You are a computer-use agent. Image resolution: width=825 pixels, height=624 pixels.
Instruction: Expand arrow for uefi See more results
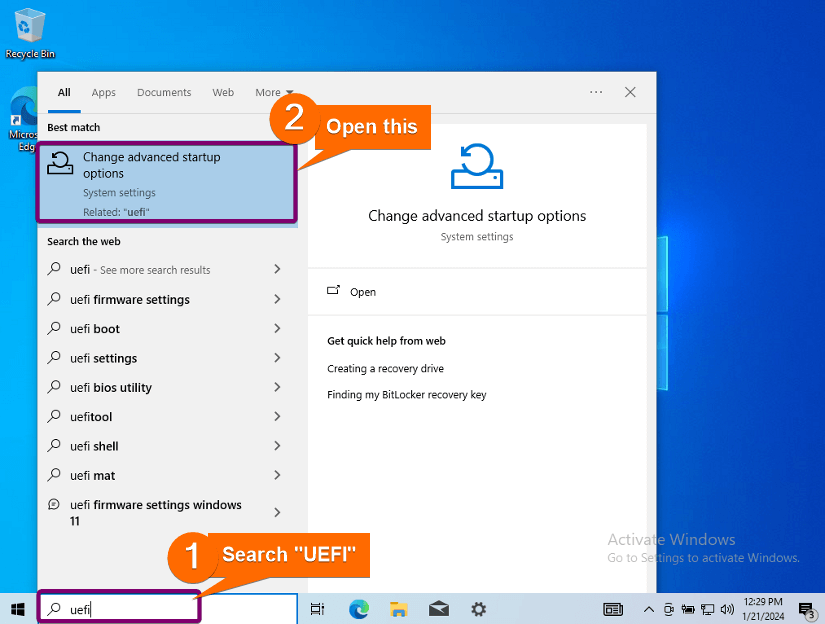point(277,269)
